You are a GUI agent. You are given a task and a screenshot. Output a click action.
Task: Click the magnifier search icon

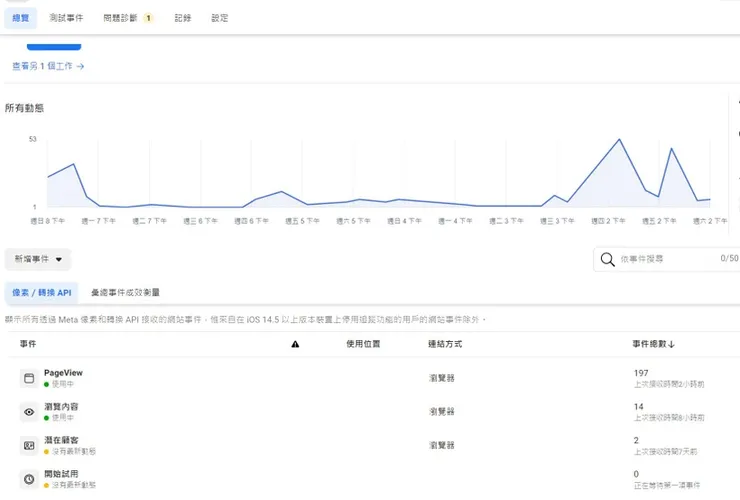pyautogui.click(x=607, y=259)
